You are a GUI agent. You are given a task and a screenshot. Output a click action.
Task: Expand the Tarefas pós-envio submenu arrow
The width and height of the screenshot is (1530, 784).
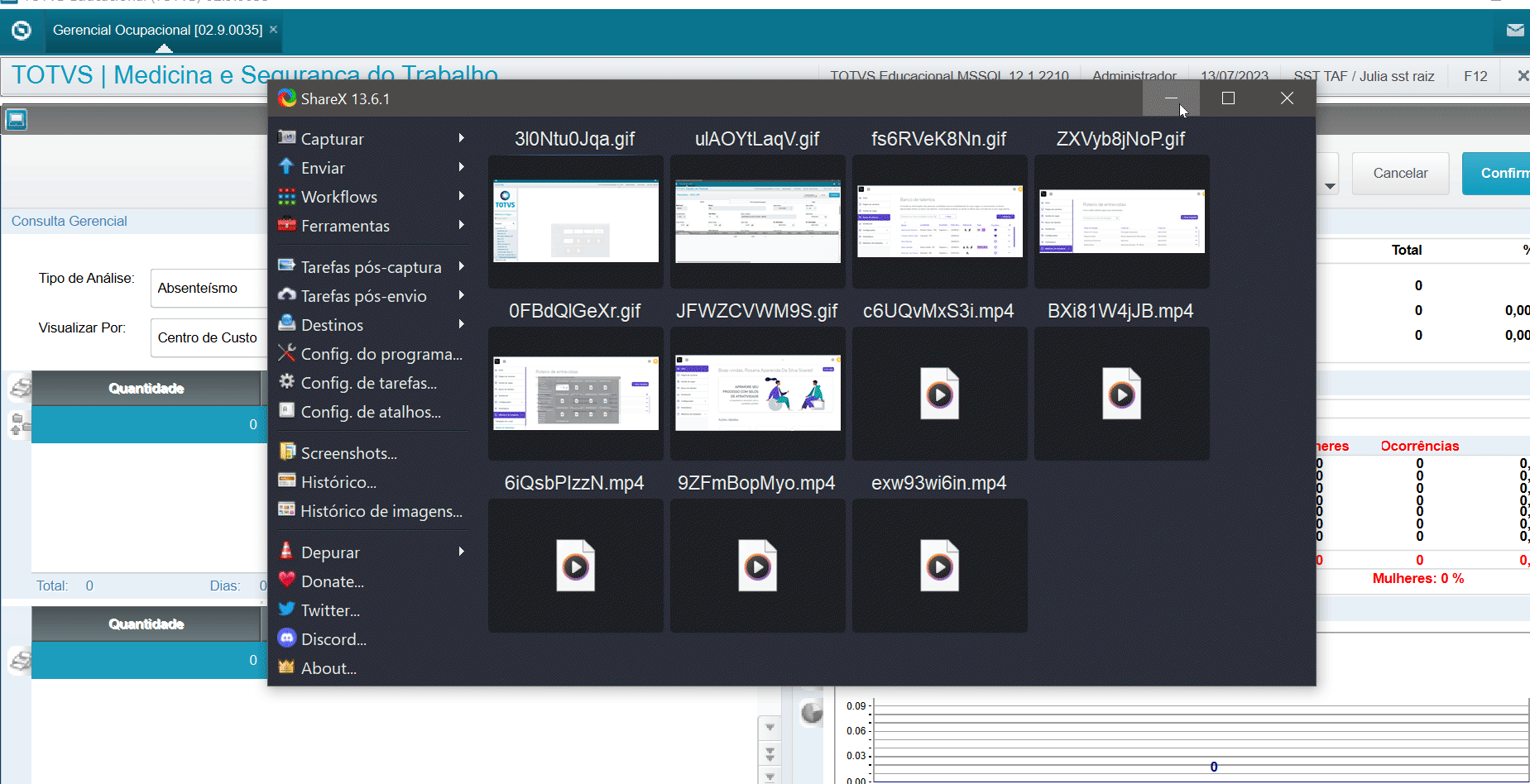coord(462,295)
